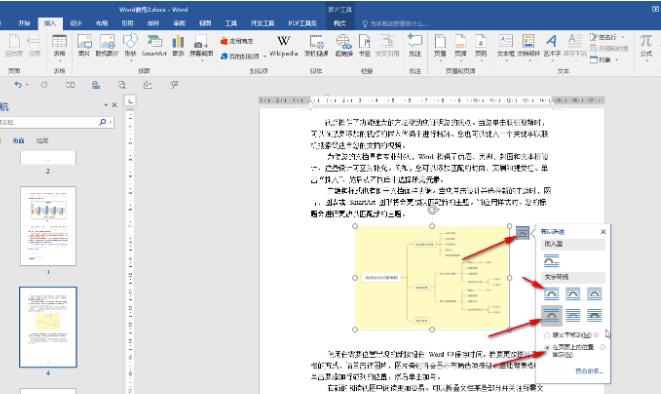Insert WordArt from the ribbon
This screenshot has width=661, height=394.
click(552, 46)
